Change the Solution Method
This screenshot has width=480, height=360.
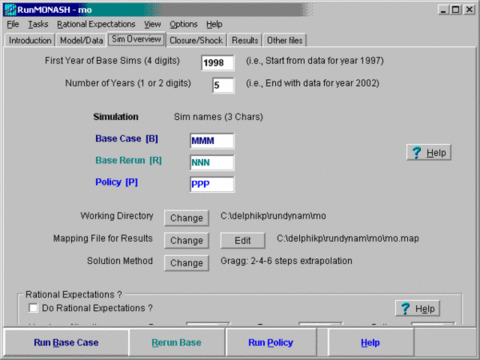pos(186,263)
